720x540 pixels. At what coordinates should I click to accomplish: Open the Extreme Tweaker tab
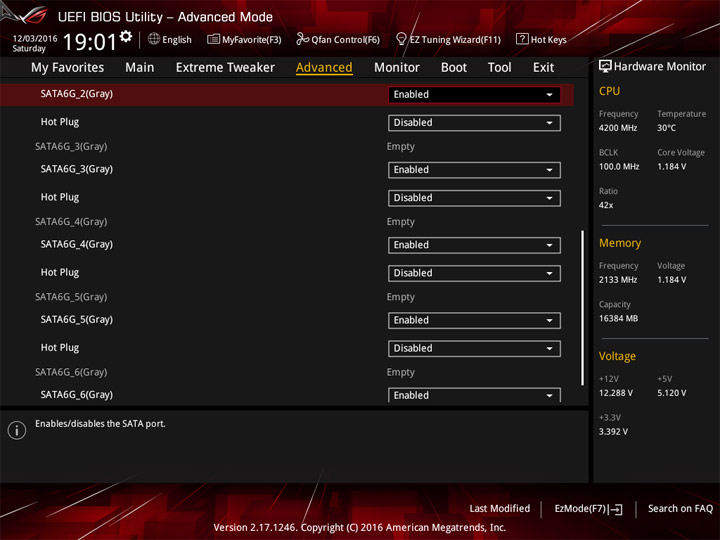pyautogui.click(x=225, y=68)
